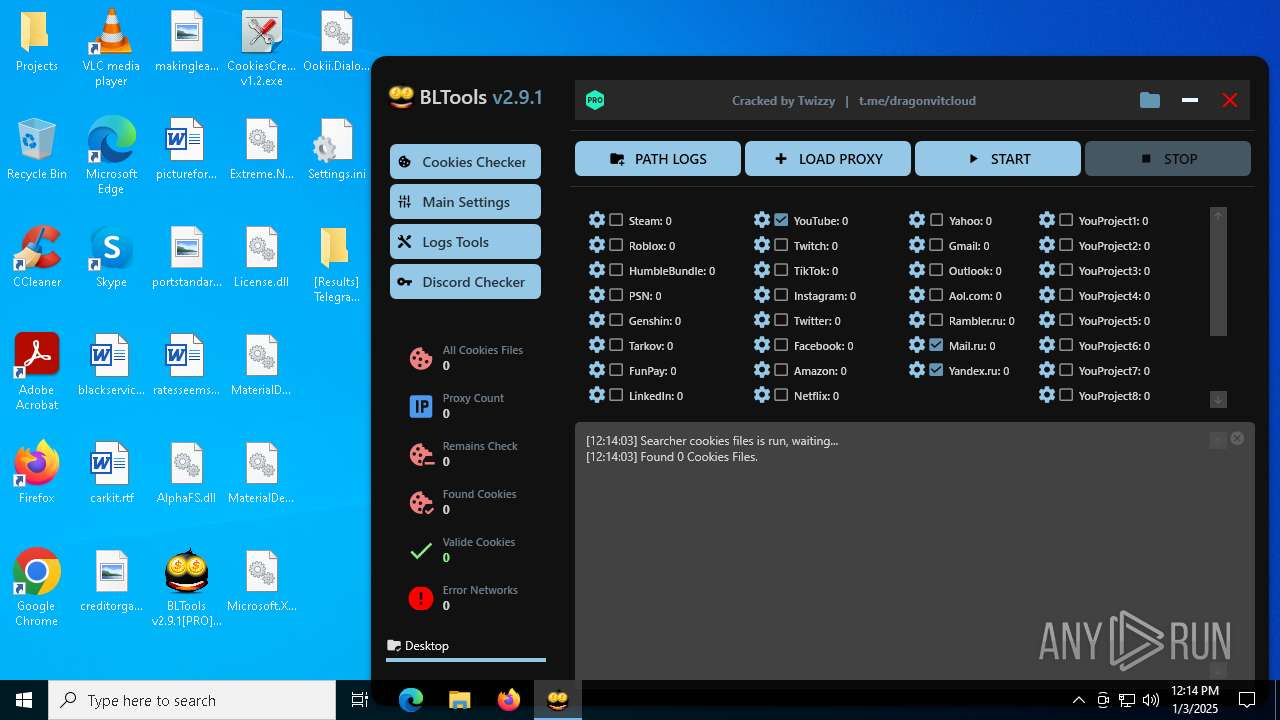Viewport: 1280px width, 720px height.
Task: Open settings gear for Netflix
Action: click(762, 395)
